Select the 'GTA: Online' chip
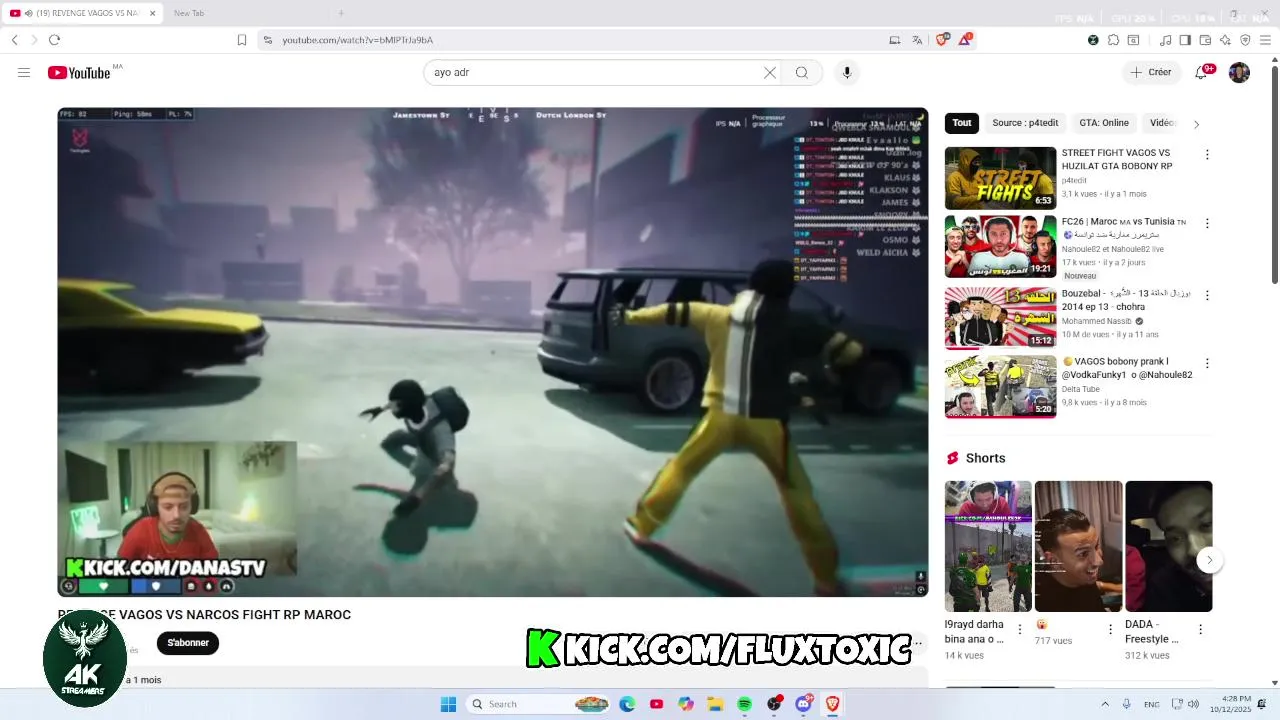This screenshot has height=720, width=1280. pyautogui.click(x=1104, y=123)
